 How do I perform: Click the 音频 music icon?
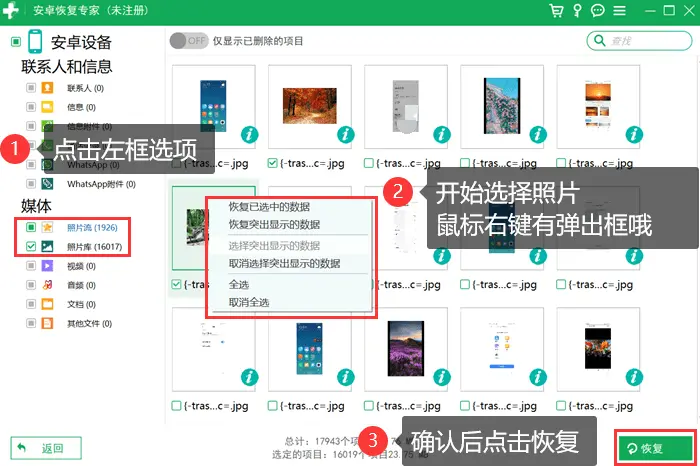[x=47, y=285]
